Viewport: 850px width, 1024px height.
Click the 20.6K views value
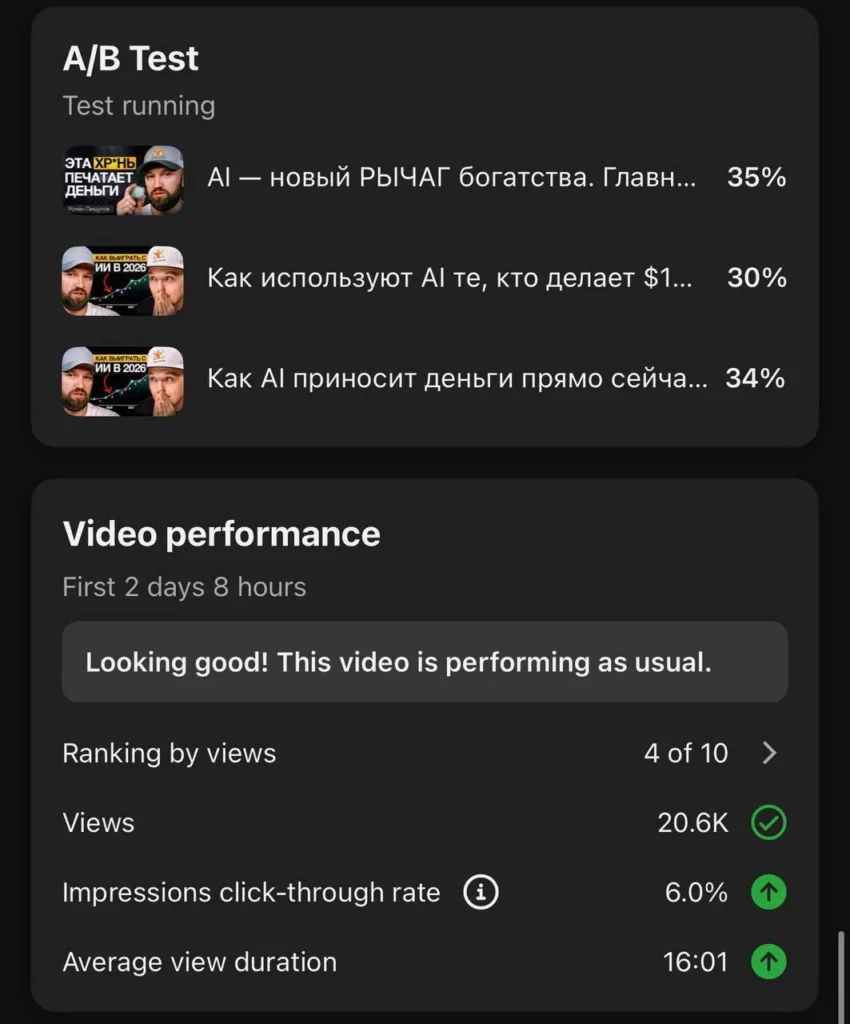coord(692,823)
